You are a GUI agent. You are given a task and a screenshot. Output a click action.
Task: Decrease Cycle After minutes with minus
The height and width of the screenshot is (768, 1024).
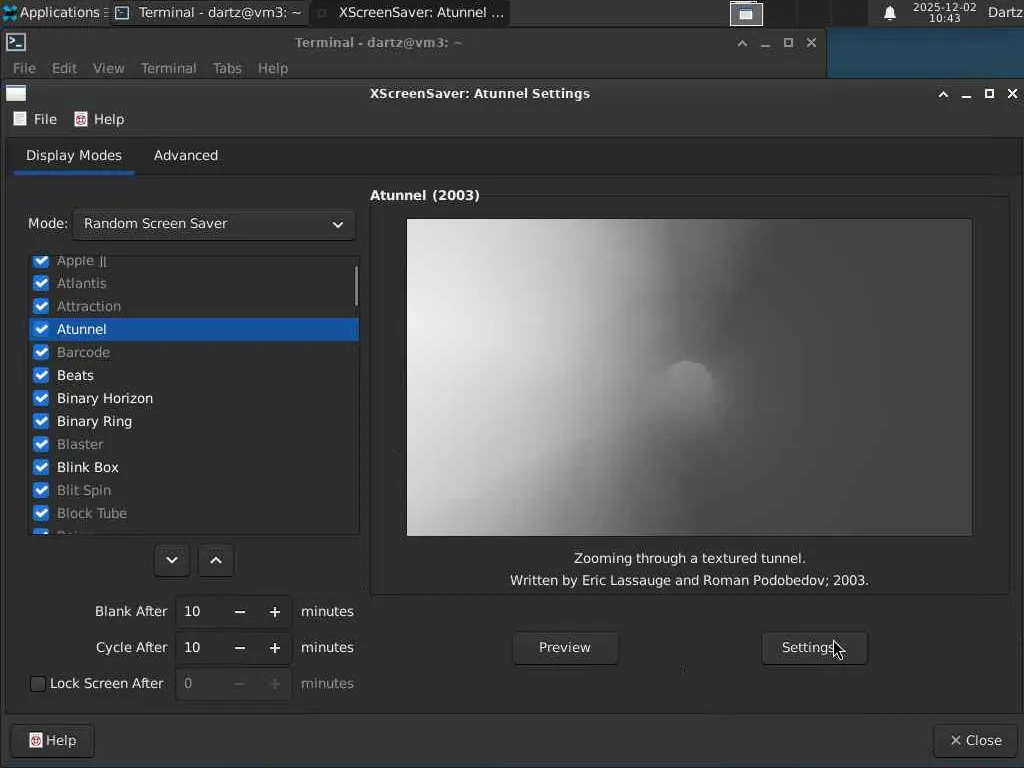pos(240,648)
